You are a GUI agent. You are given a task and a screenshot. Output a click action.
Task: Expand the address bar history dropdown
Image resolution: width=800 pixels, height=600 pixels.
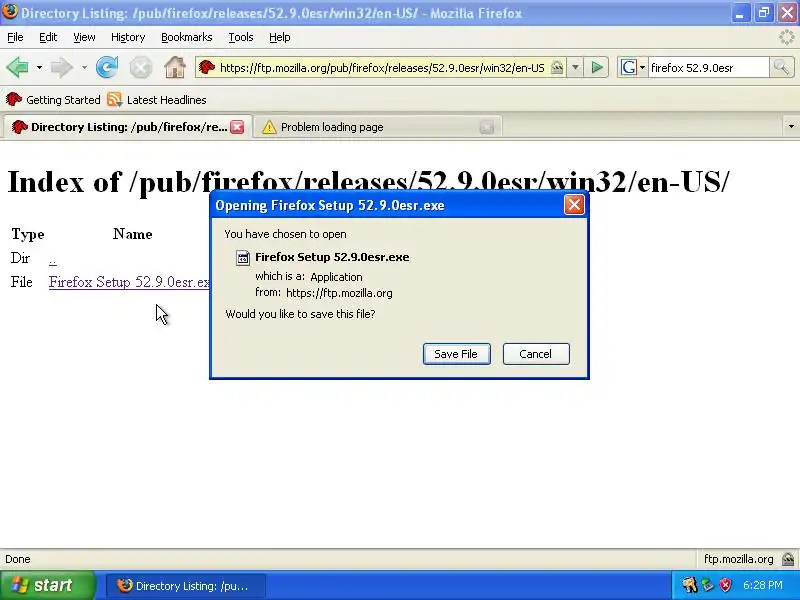(x=575, y=67)
